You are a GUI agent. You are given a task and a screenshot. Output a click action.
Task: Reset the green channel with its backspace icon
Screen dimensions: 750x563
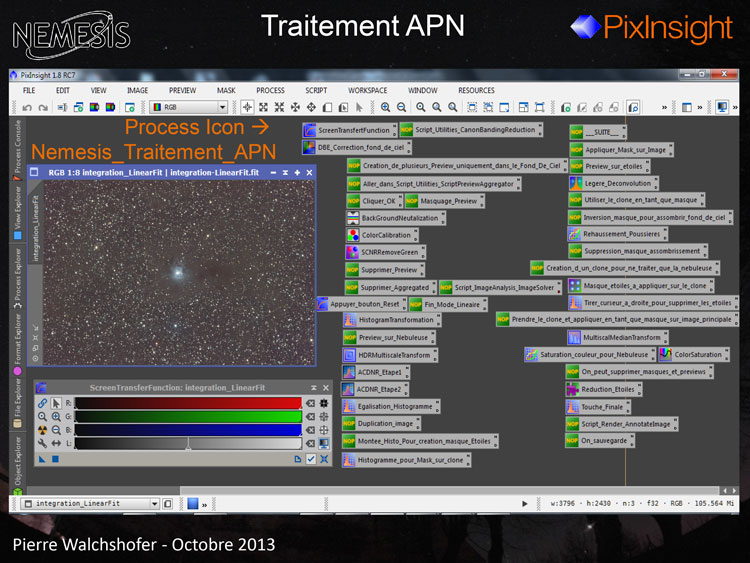click(310, 417)
